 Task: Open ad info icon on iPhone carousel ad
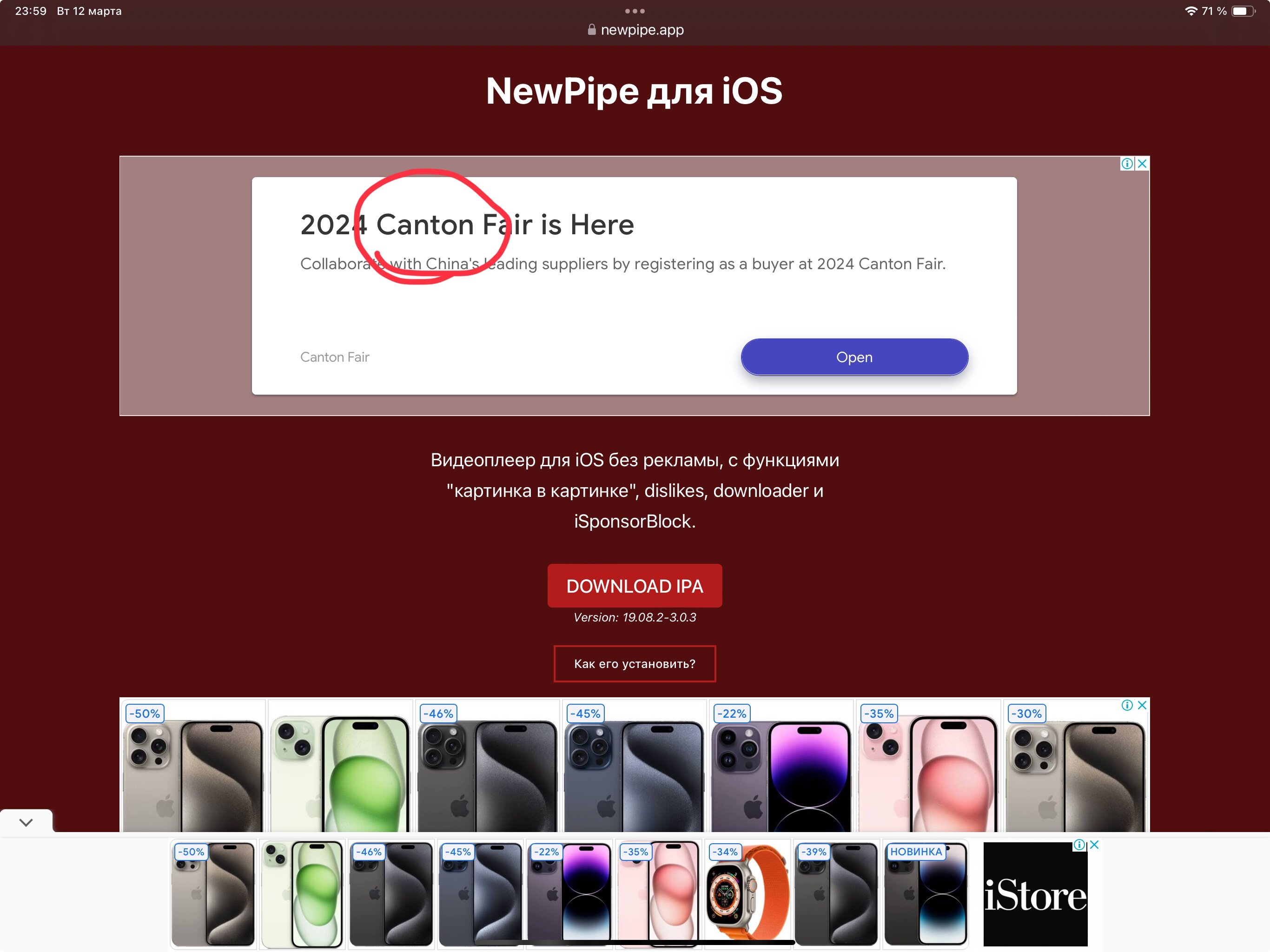1127,705
